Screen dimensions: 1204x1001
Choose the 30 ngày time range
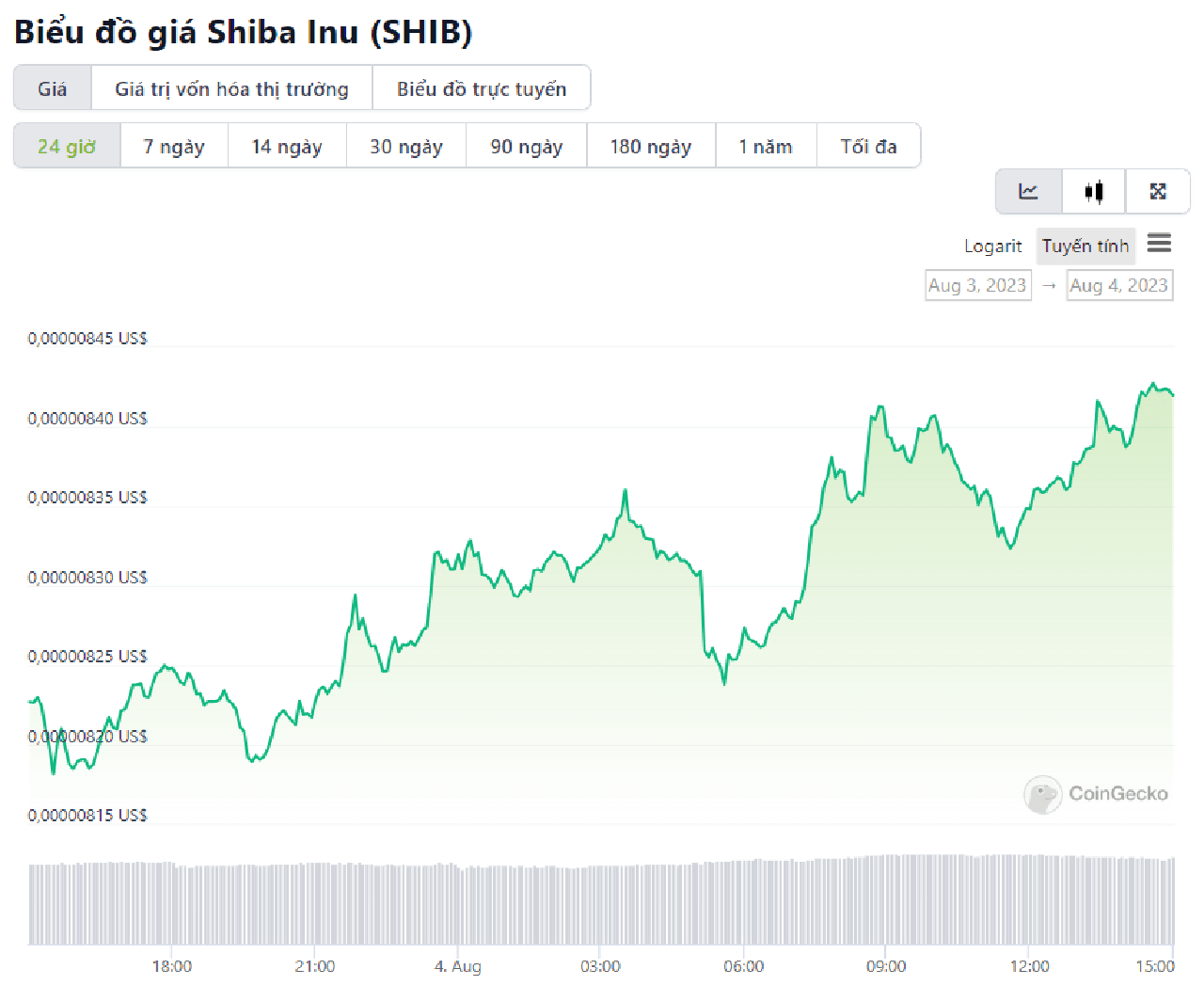406,146
